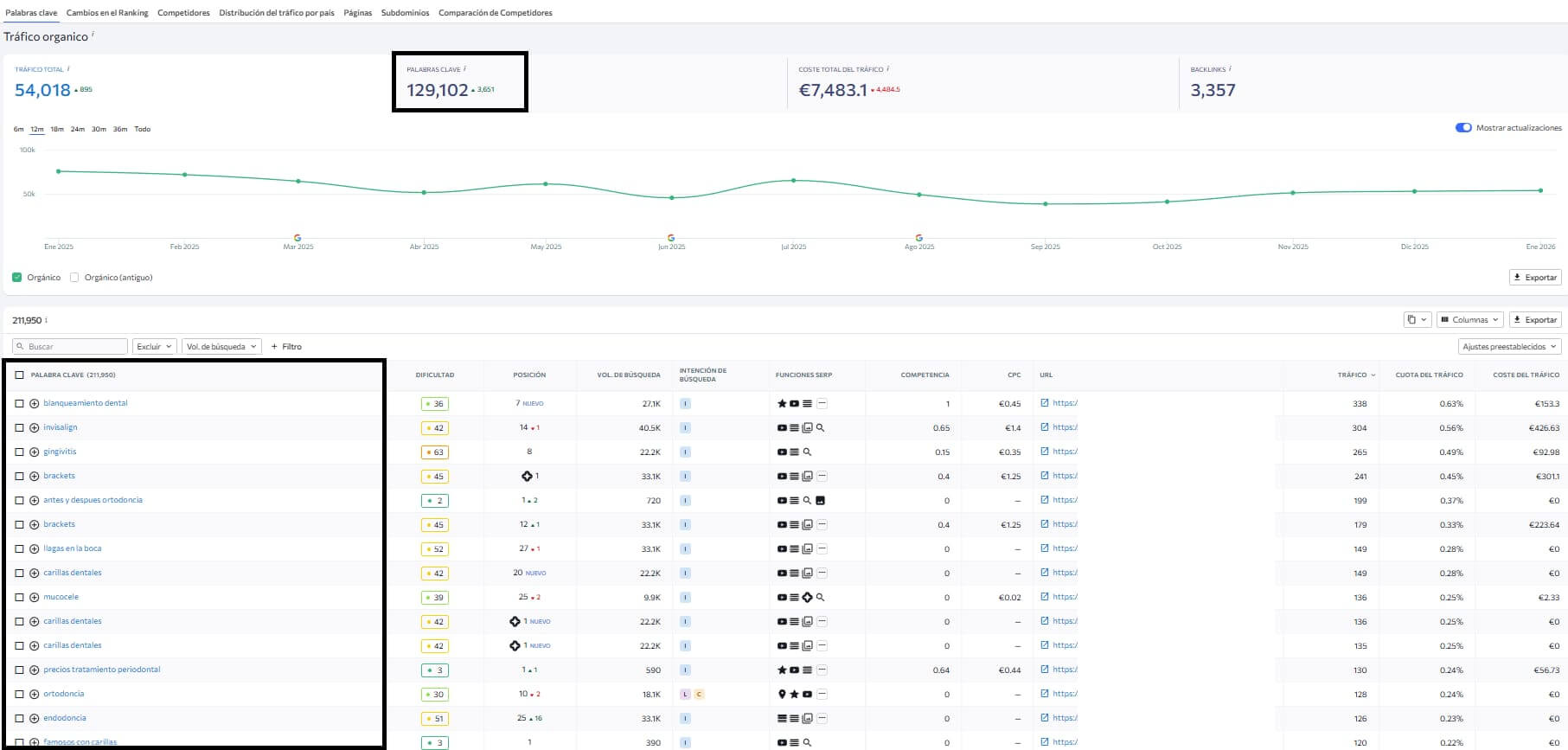1568x750 pixels.
Task: Click Google update marker at Mar 2025
Action: click(x=298, y=237)
